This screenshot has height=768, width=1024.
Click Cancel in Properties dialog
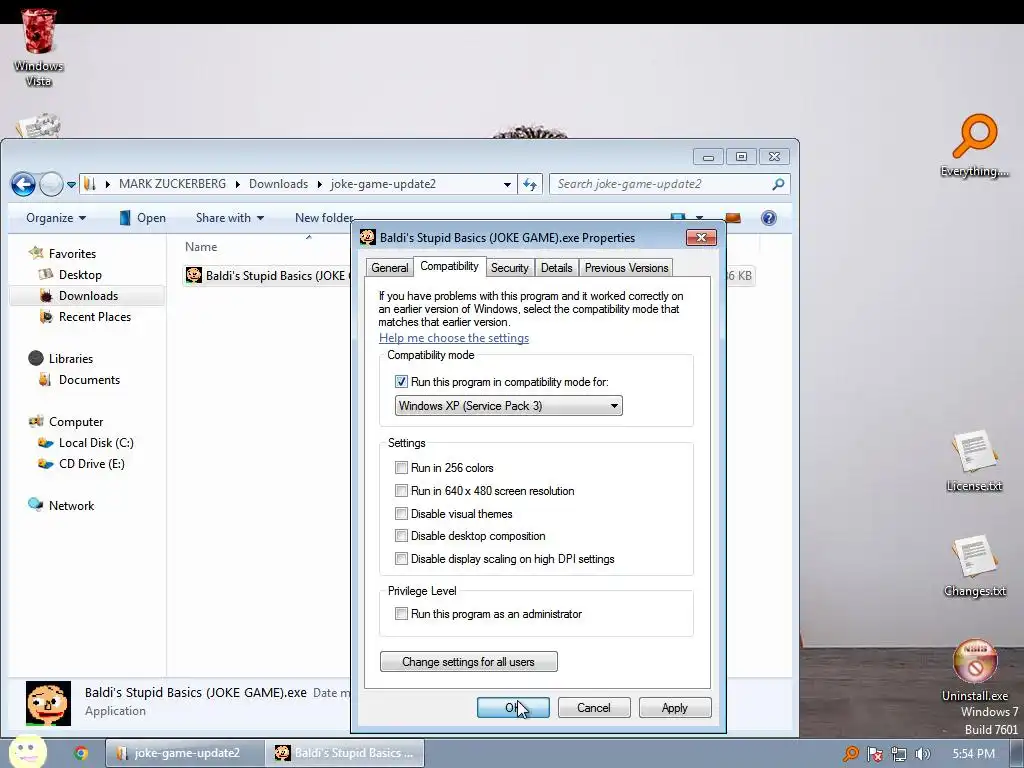[x=594, y=708]
